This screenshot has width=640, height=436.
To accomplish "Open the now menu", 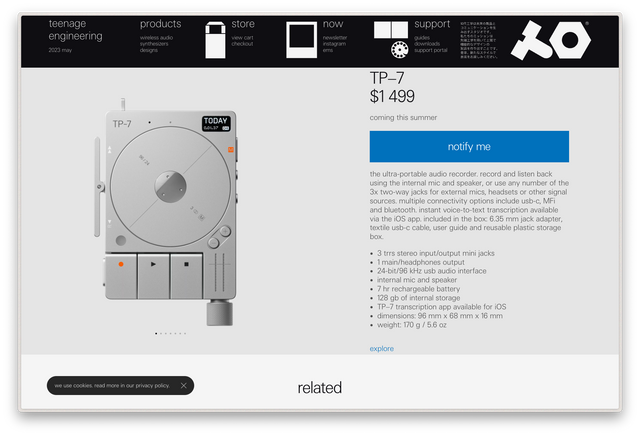I will 333,24.
